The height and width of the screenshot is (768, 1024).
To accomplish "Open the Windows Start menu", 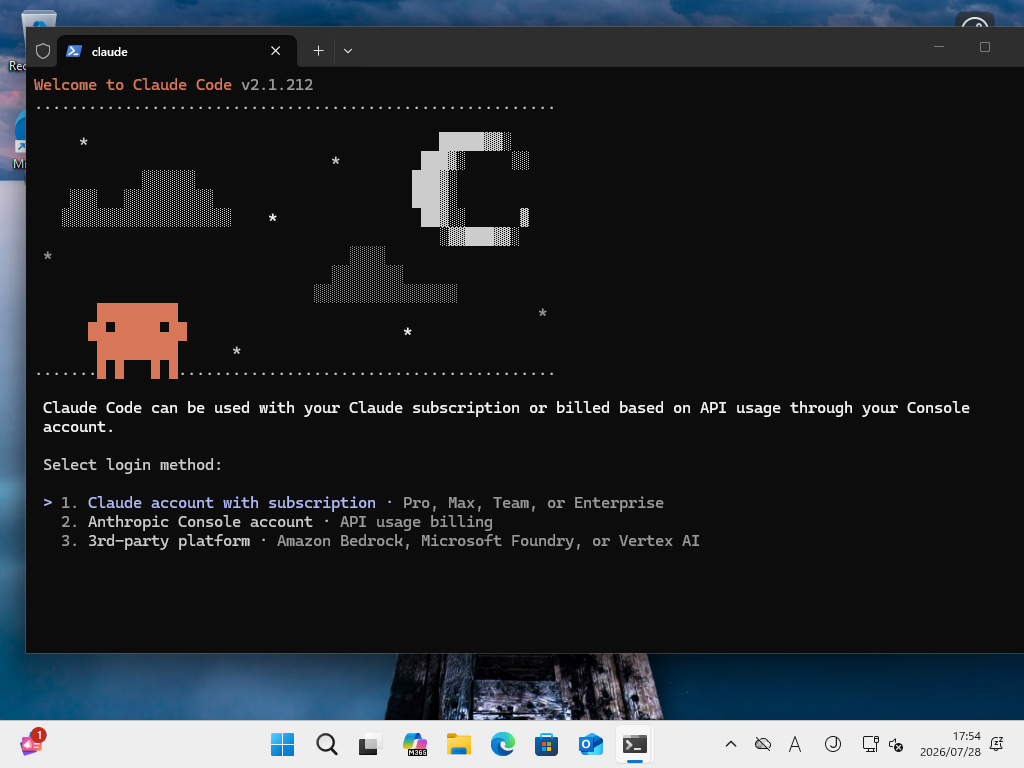I will click(x=283, y=744).
